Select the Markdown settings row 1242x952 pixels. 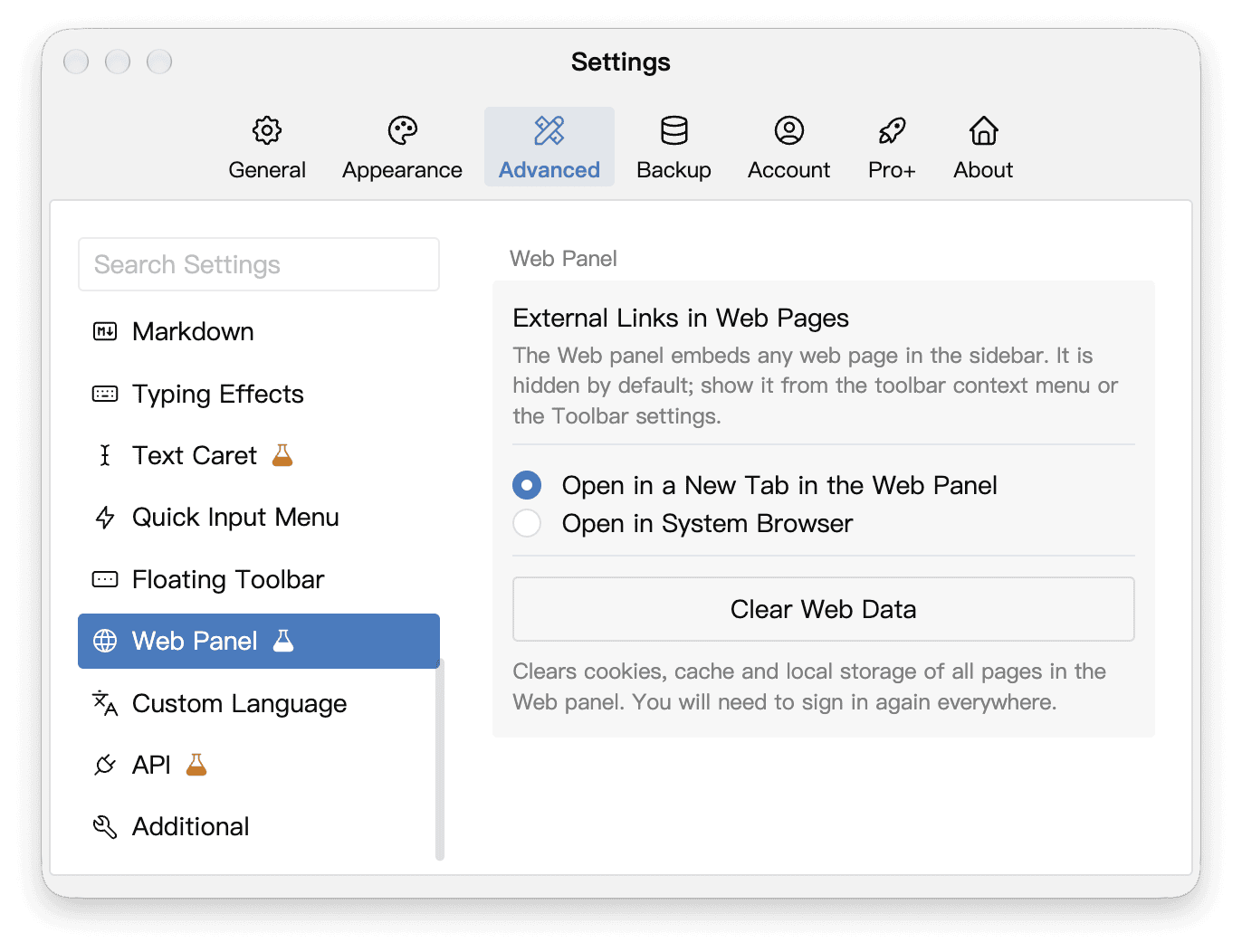pyautogui.click(x=259, y=332)
